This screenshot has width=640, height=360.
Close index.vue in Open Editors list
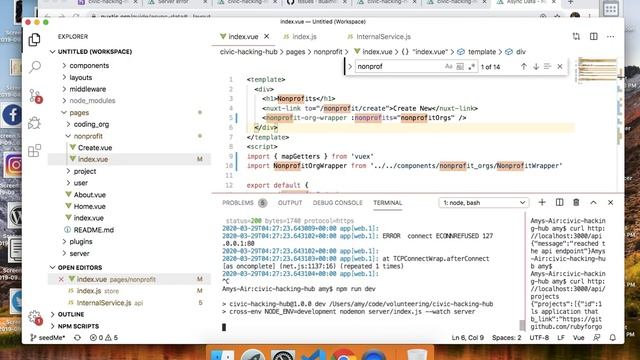pos(61,280)
